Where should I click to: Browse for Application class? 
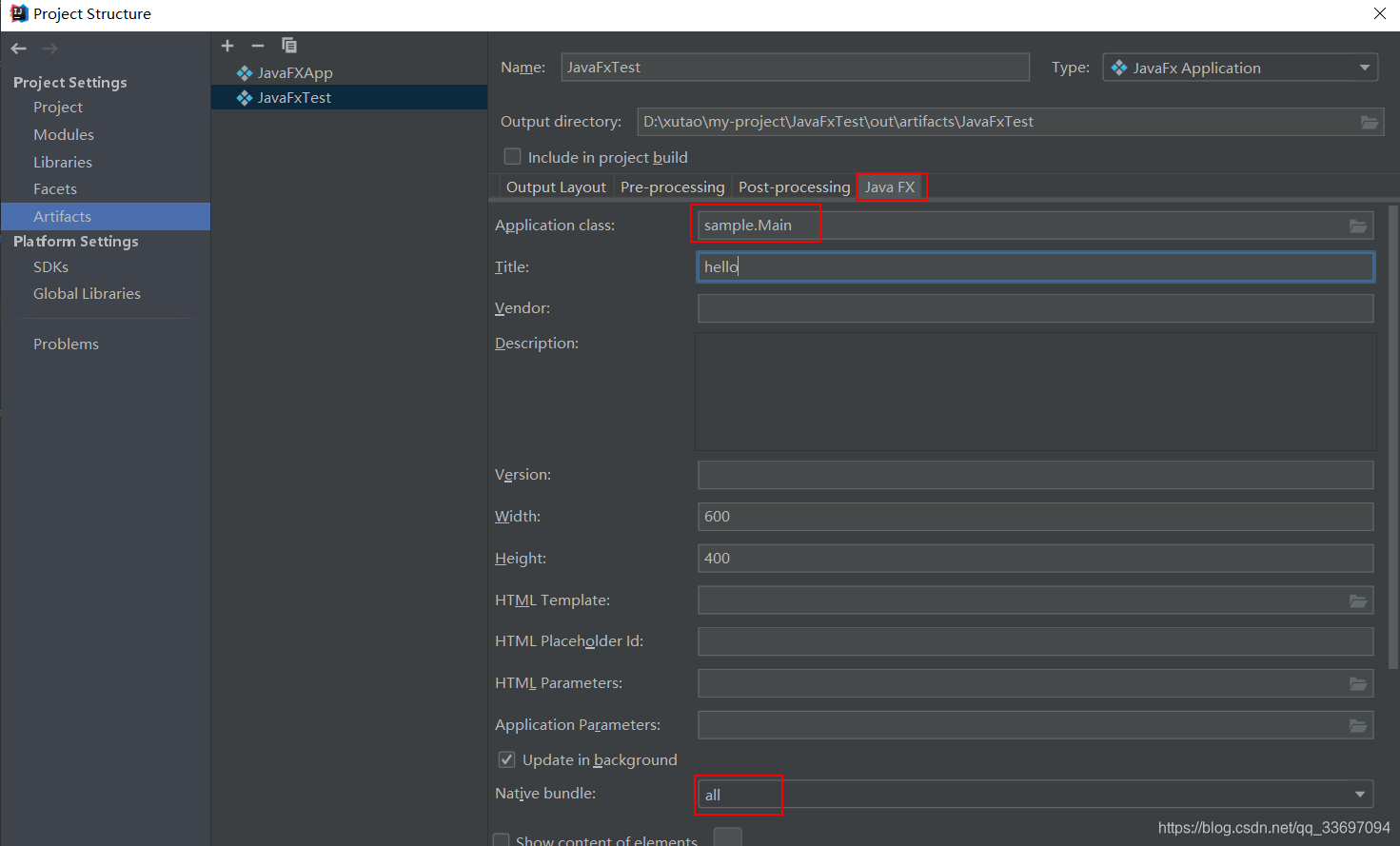[1358, 226]
